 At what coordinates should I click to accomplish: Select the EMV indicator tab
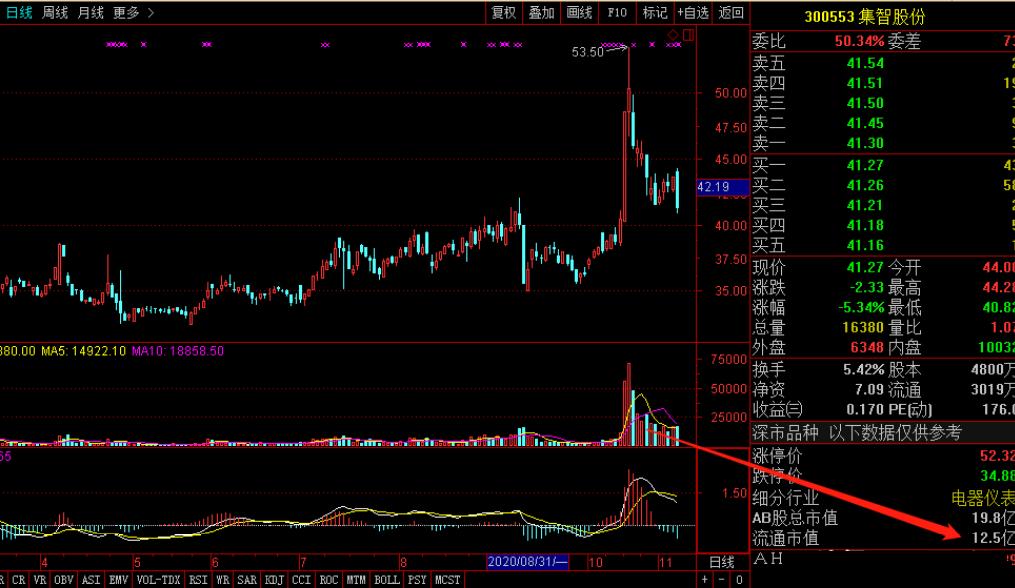(x=118, y=580)
